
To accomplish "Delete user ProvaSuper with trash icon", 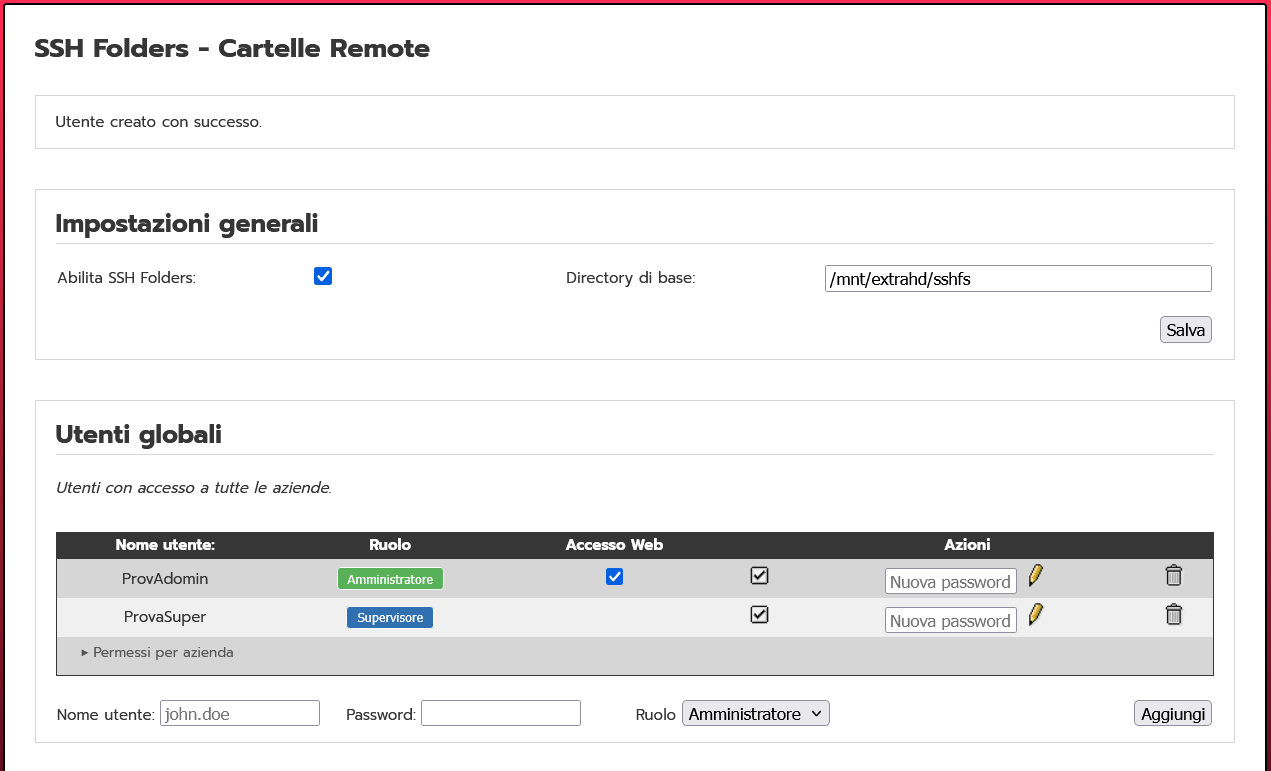I will (1173, 615).
